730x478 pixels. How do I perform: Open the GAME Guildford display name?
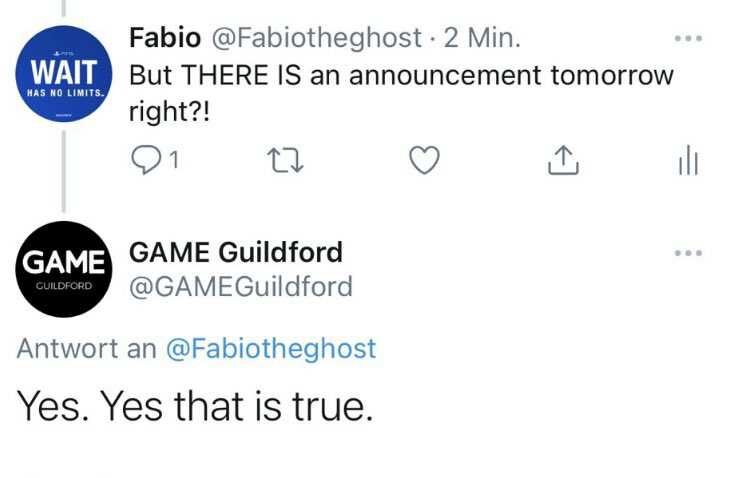pos(236,251)
